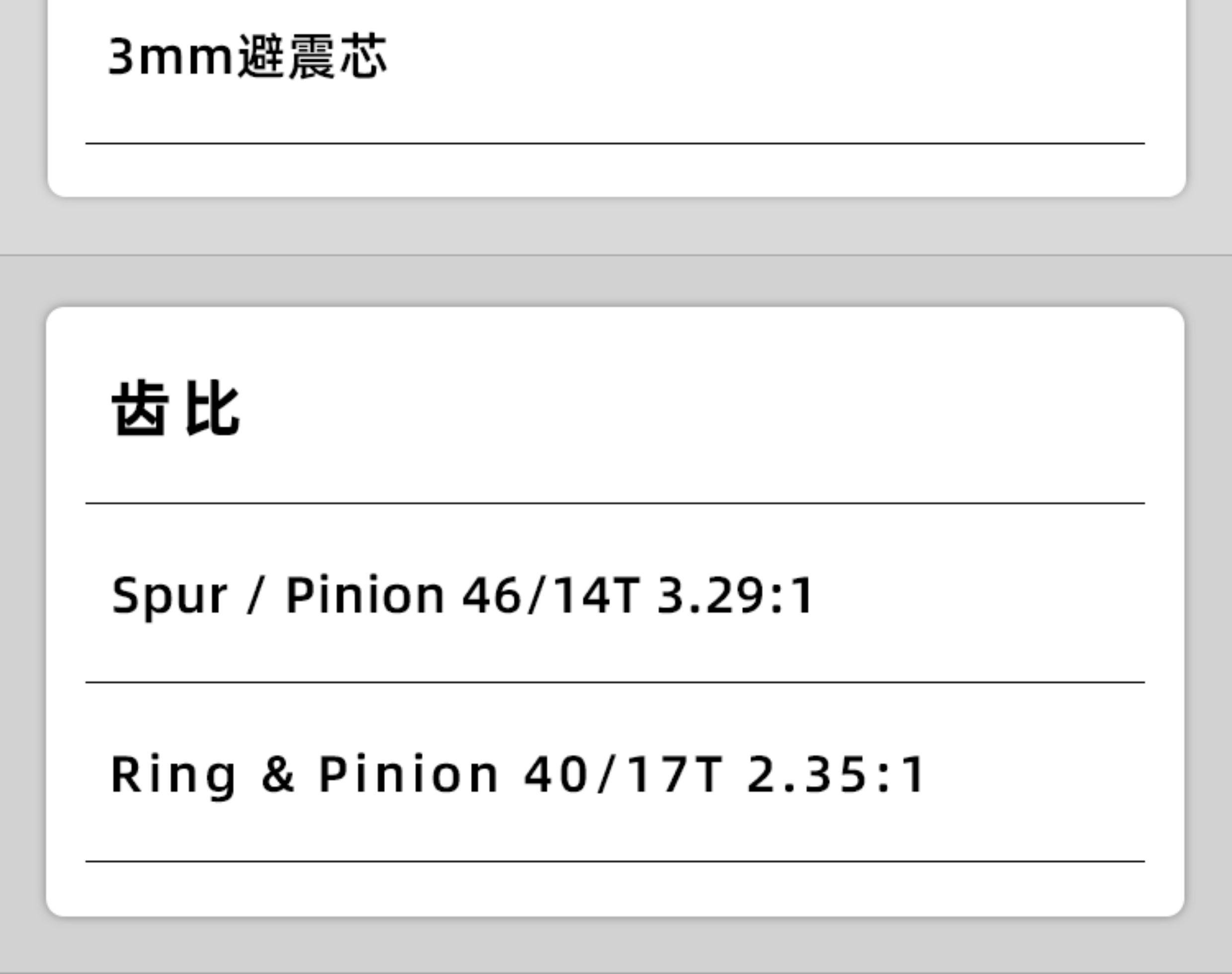
Task: Click the 40/17T tooth count value
Action: tap(623, 774)
